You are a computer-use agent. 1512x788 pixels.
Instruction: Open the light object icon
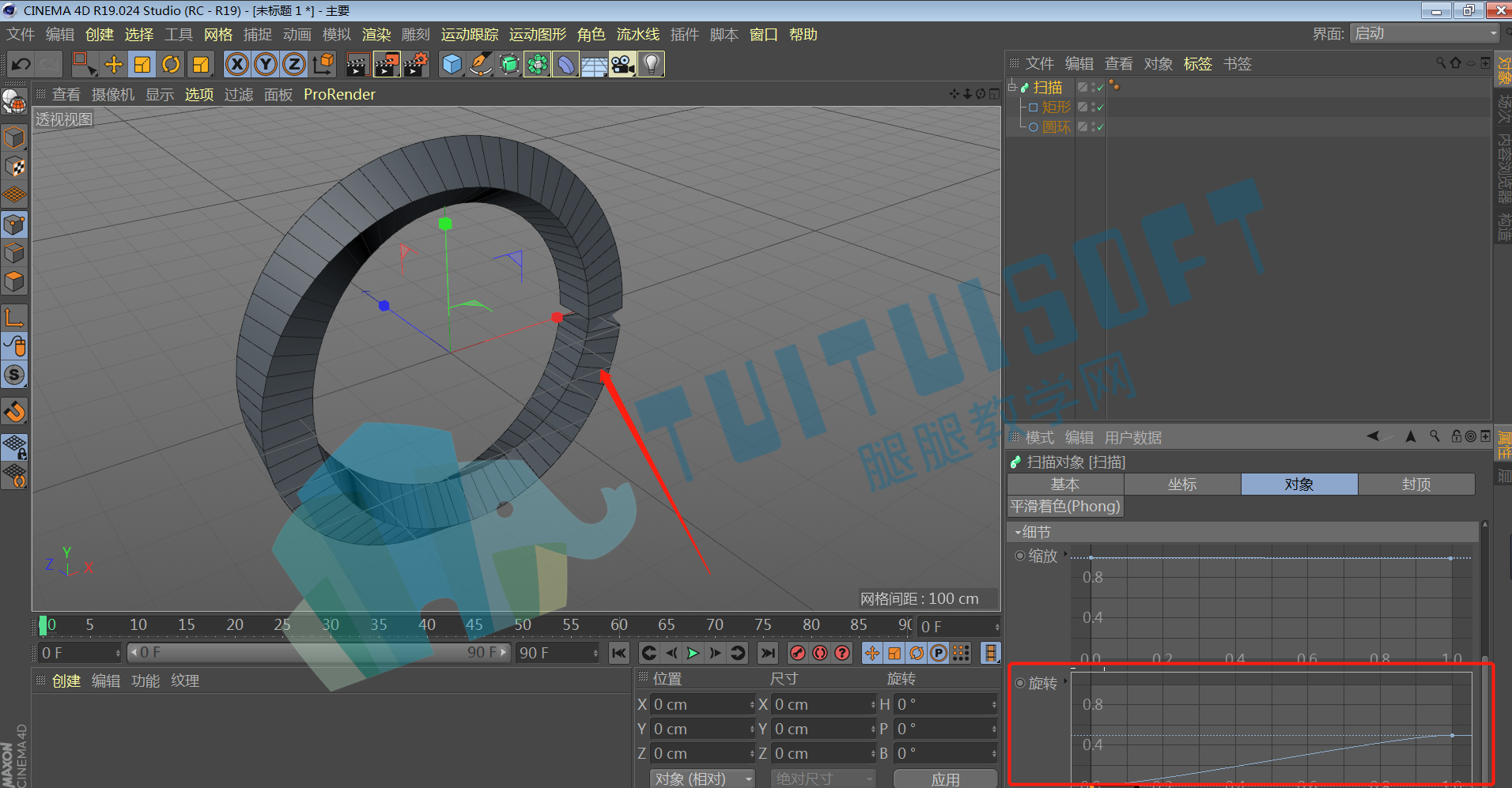click(651, 65)
